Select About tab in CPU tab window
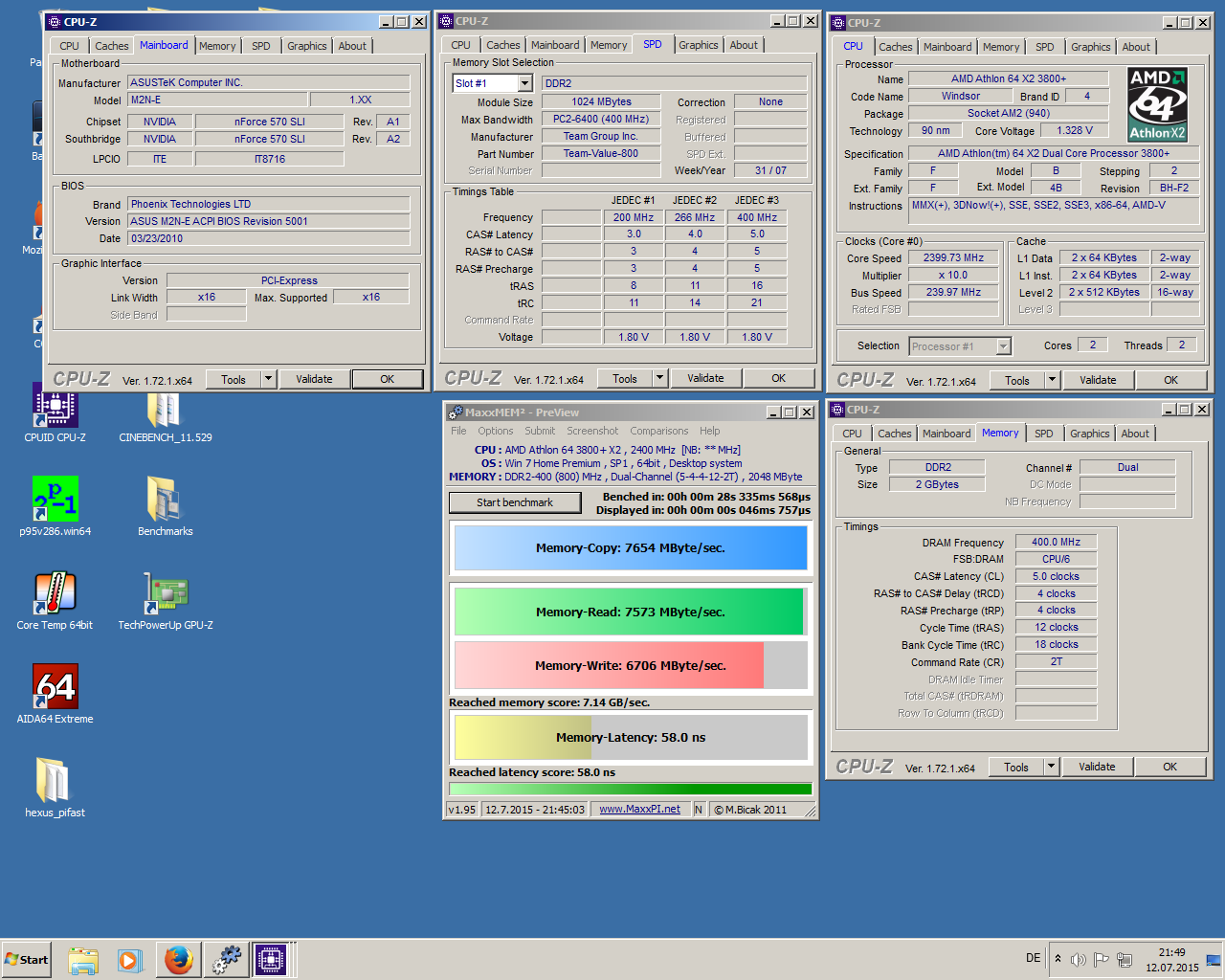 [x=1136, y=47]
